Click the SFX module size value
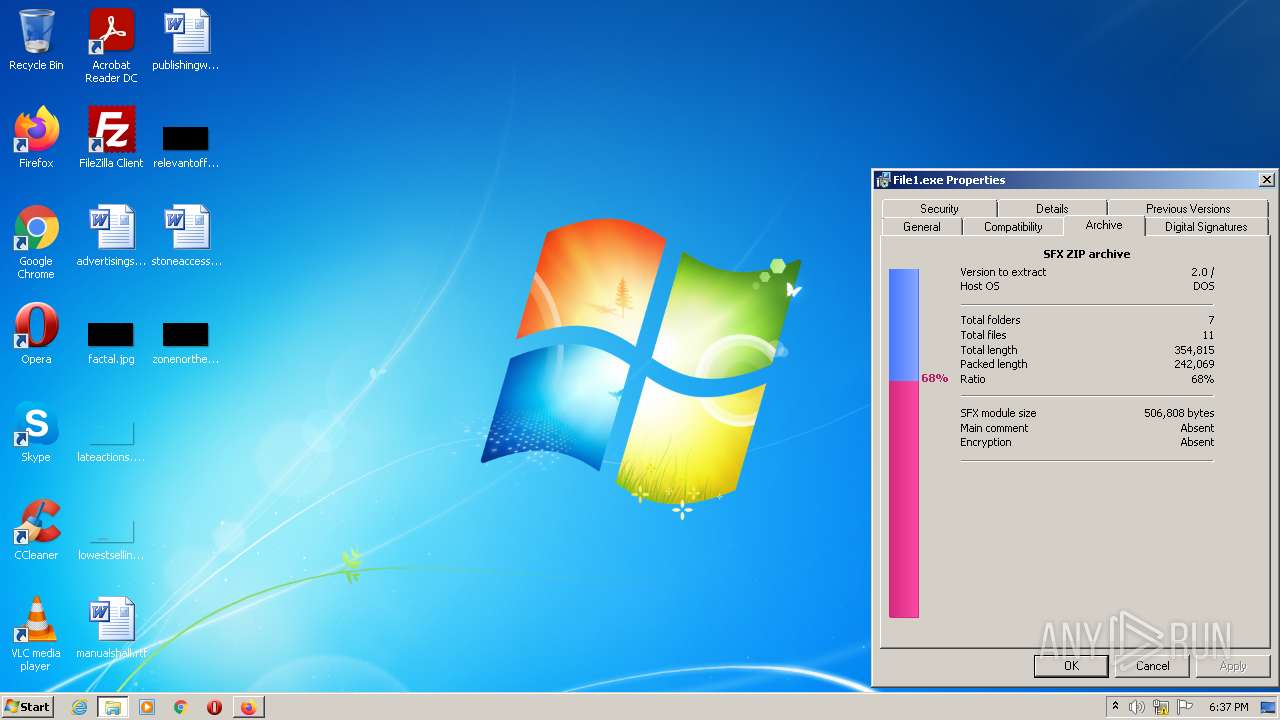The width and height of the screenshot is (1280, 720). 1179,413
